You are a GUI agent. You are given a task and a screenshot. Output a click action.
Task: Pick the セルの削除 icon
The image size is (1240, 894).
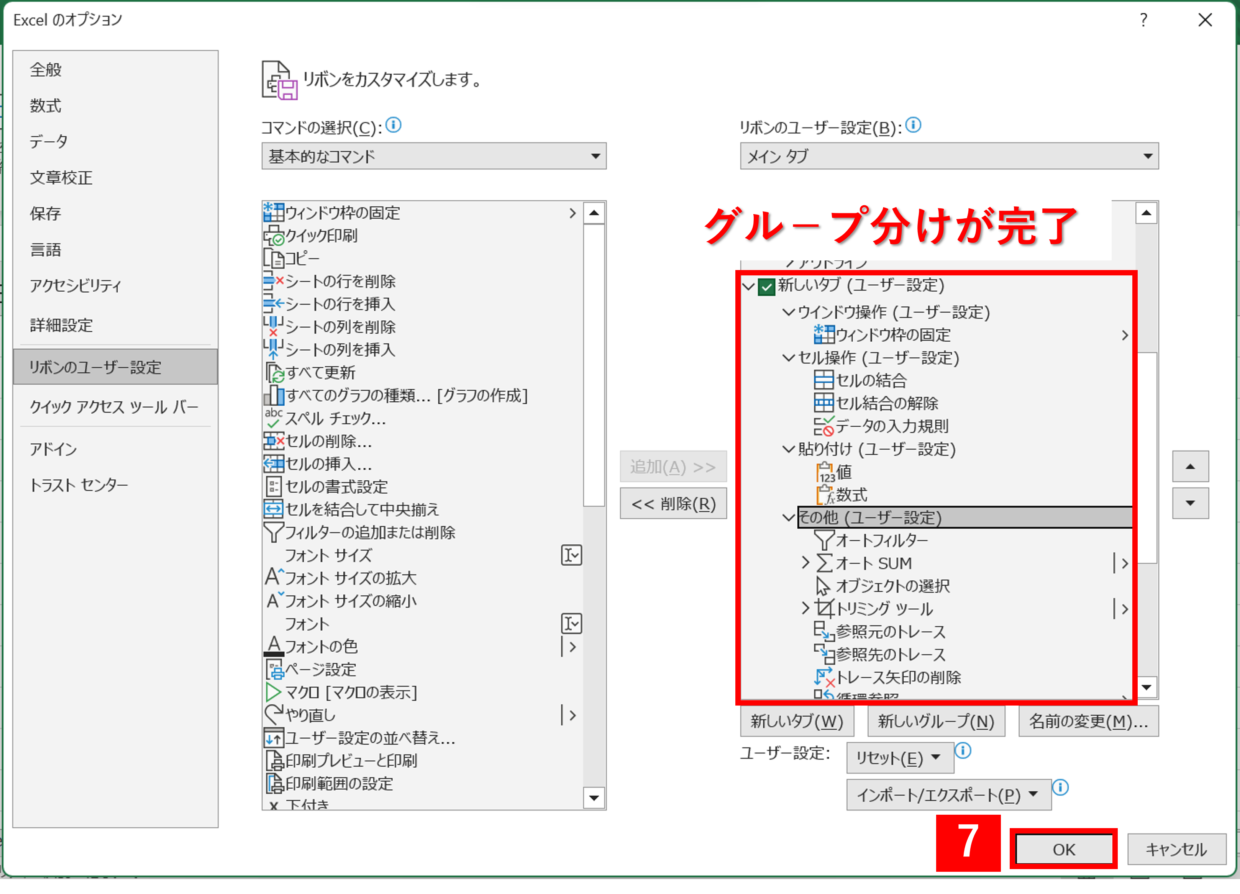pyautogui.click(x=274, y=441)
